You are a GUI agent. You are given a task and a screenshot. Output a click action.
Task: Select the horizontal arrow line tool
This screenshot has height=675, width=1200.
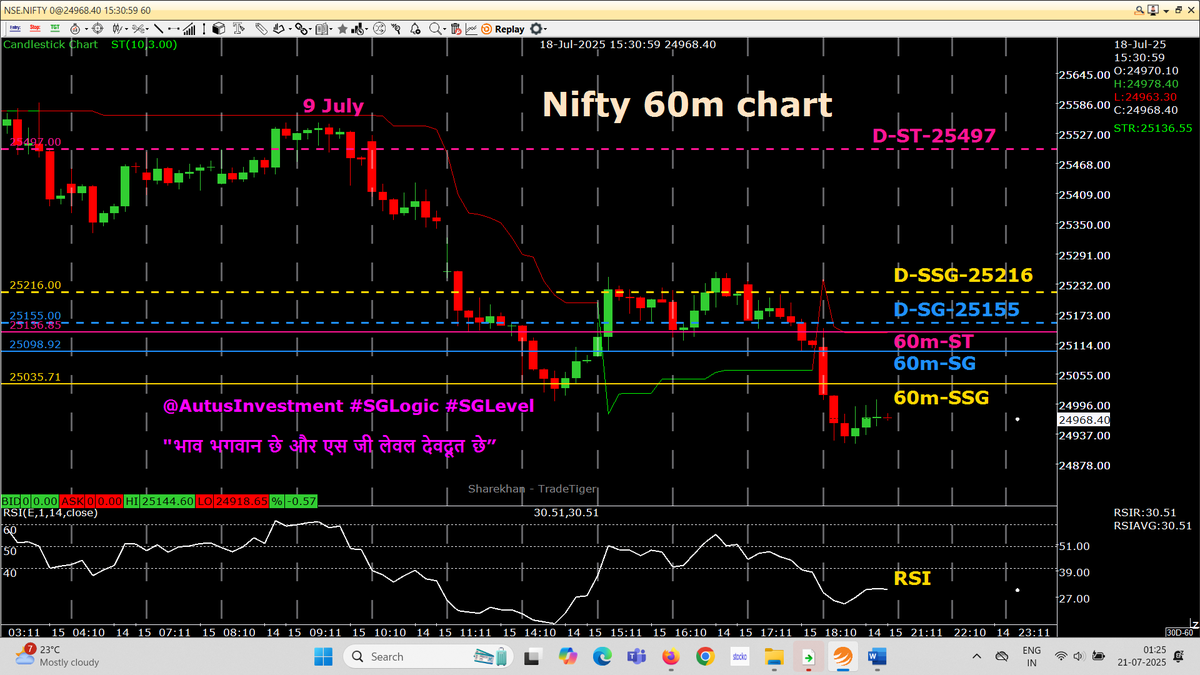[x=174, y=29]
